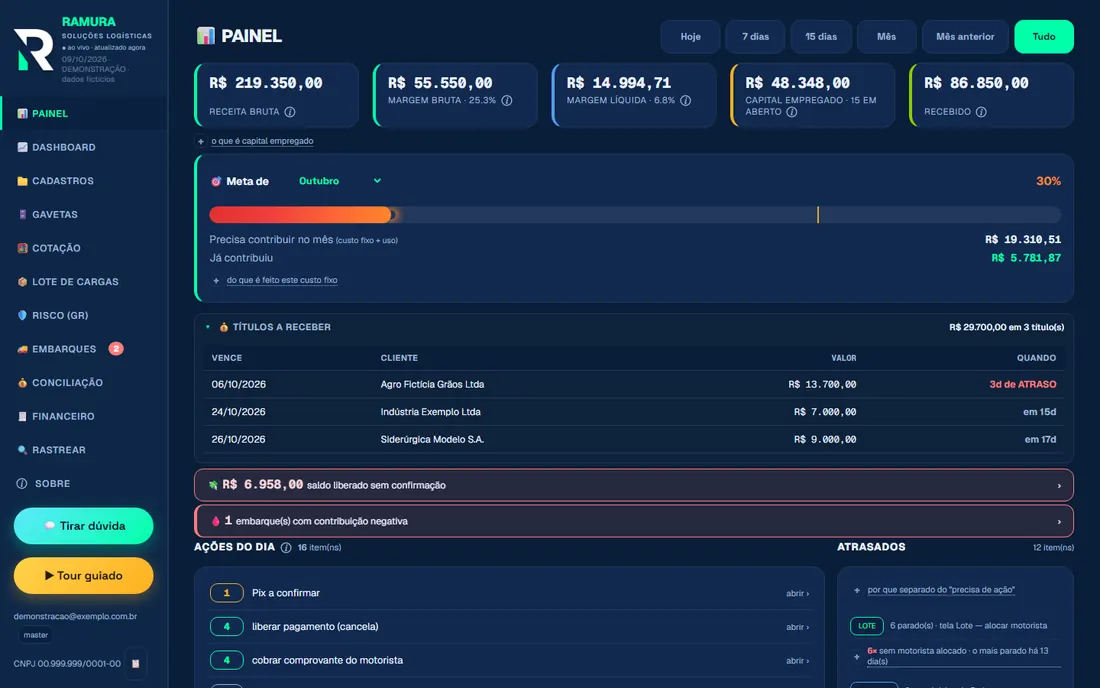Viewport: 1100px width, 688px height.
Task: Select the 15 dias period filter
Action: pyautogui.click(x=821, y=36)
